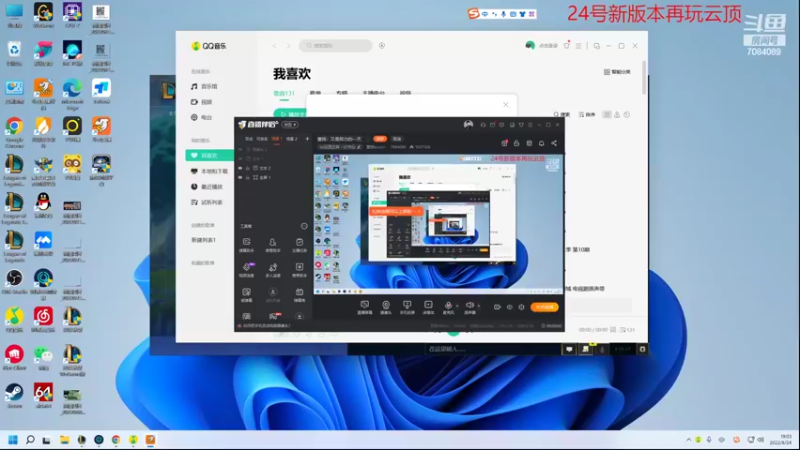Expand the tools panel circle button

point(304,226)
